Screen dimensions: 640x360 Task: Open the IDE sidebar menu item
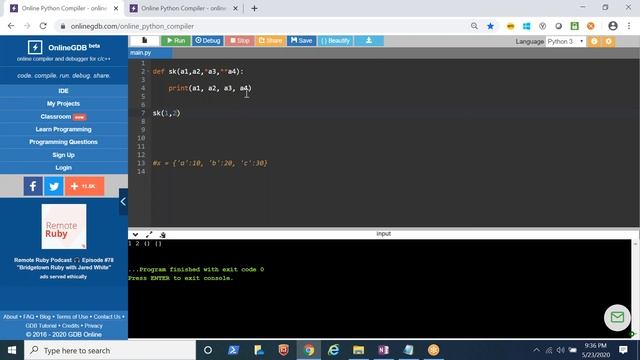[x=63, y=91]
